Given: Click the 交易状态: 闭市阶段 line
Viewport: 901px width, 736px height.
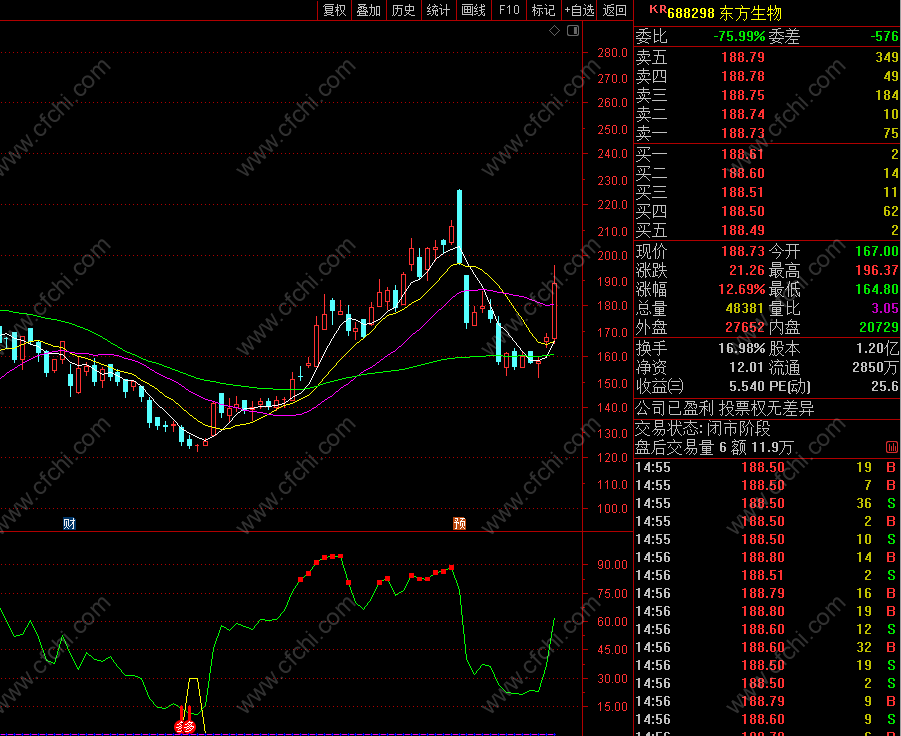Looking at the screenshot, I should [x=702, y=429].
